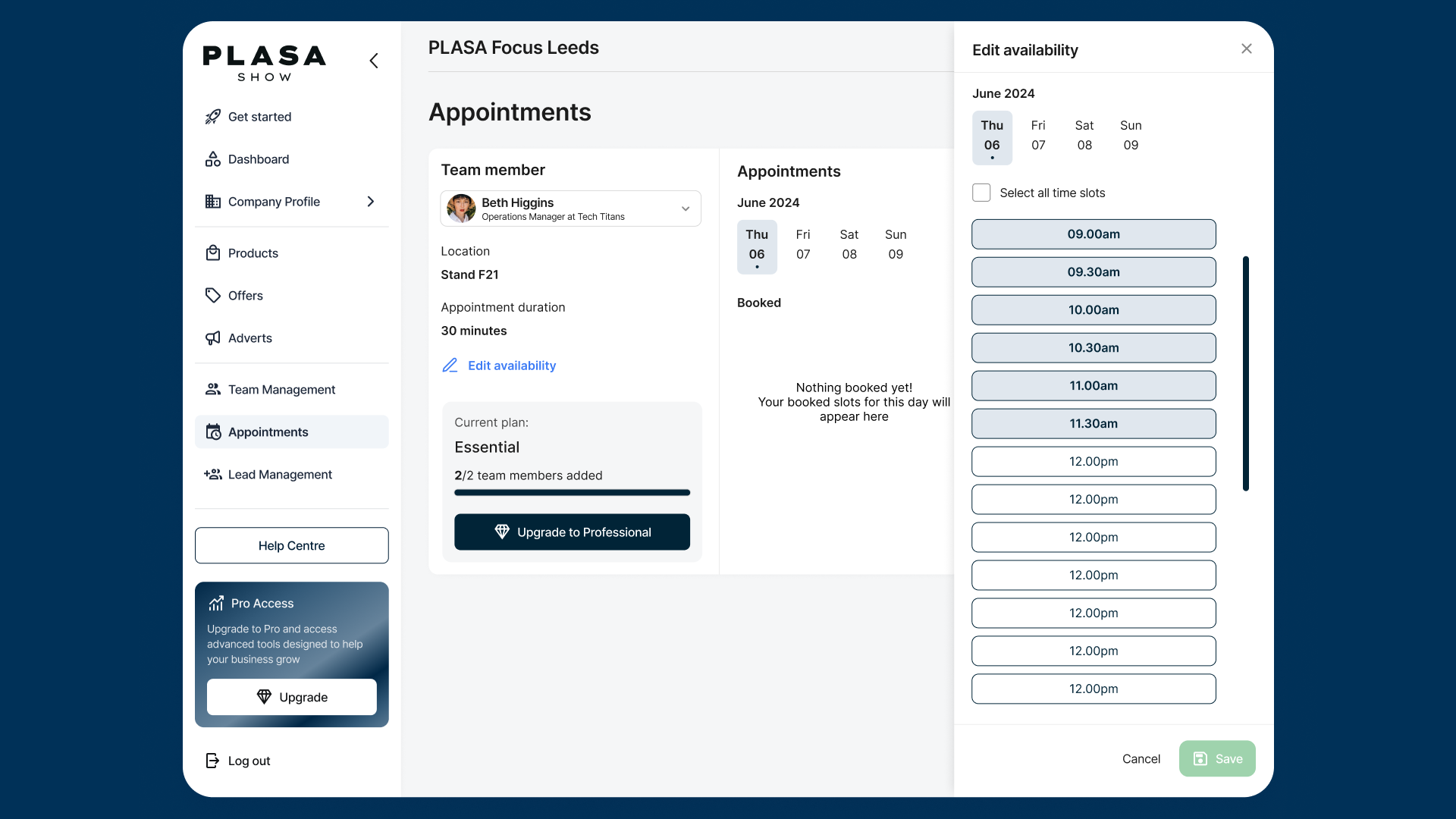Click the Team Management people icon
1456x819 pixels.
tap(212, 390)
